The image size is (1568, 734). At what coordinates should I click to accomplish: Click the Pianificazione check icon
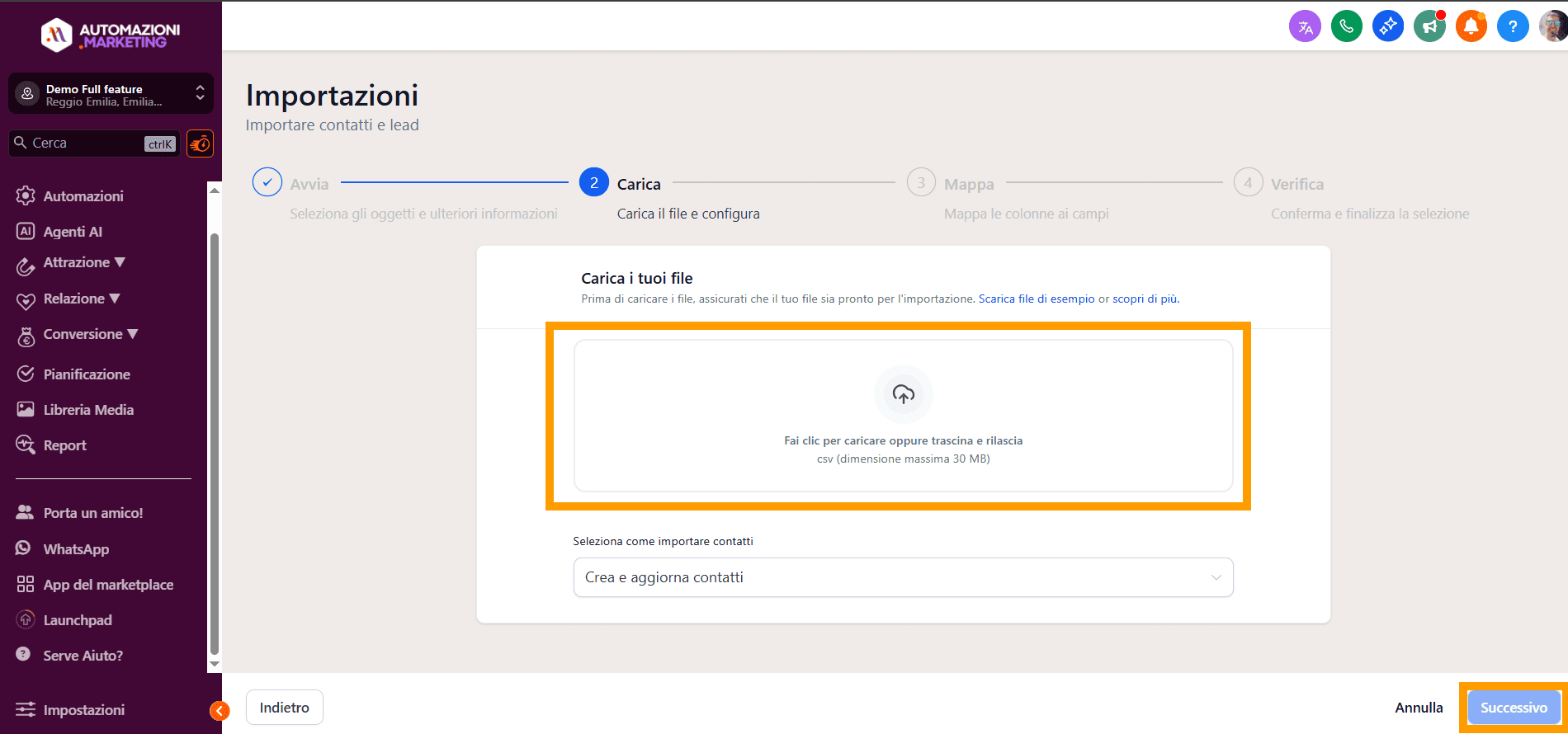(26, 374)
